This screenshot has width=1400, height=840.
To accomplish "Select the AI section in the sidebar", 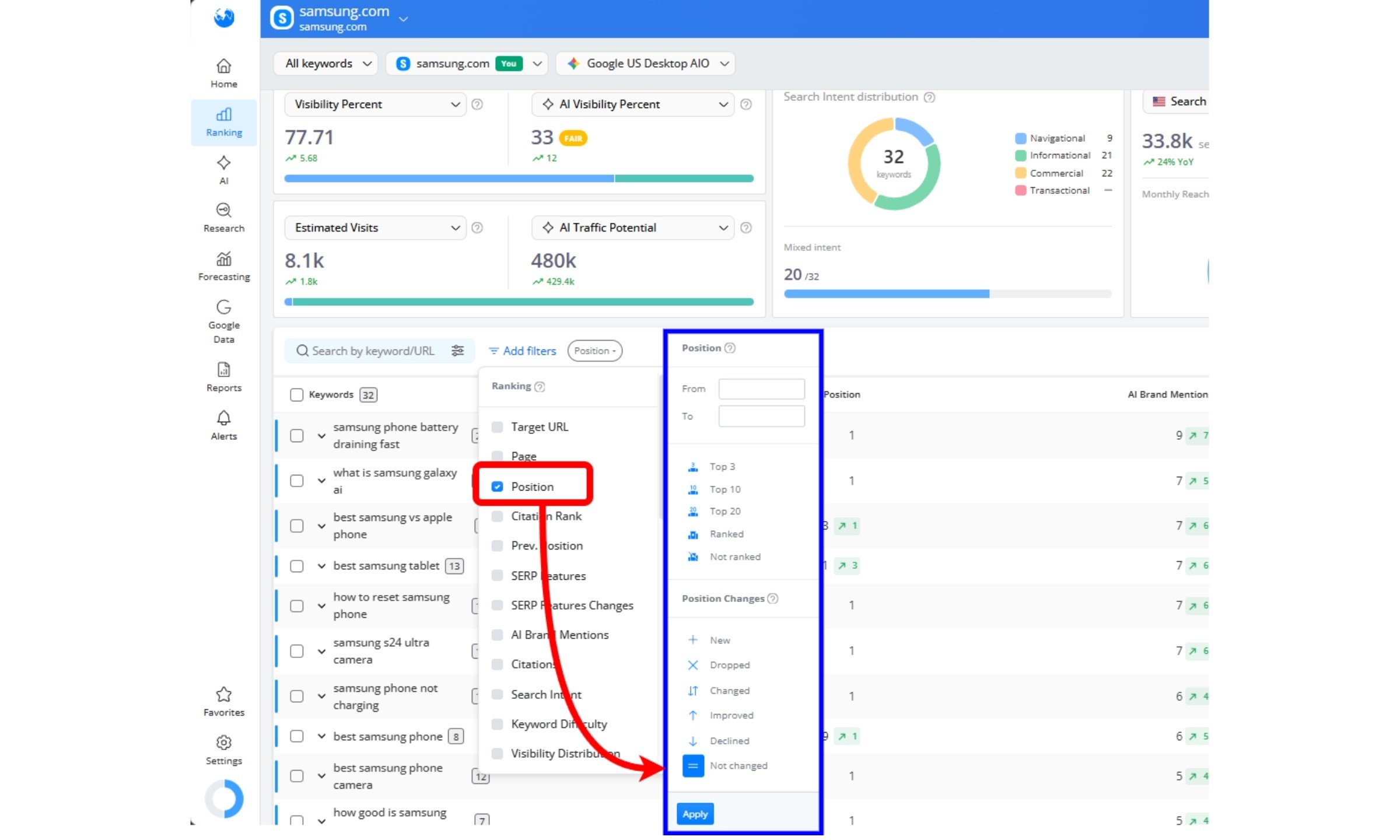I will coord(223,170).
